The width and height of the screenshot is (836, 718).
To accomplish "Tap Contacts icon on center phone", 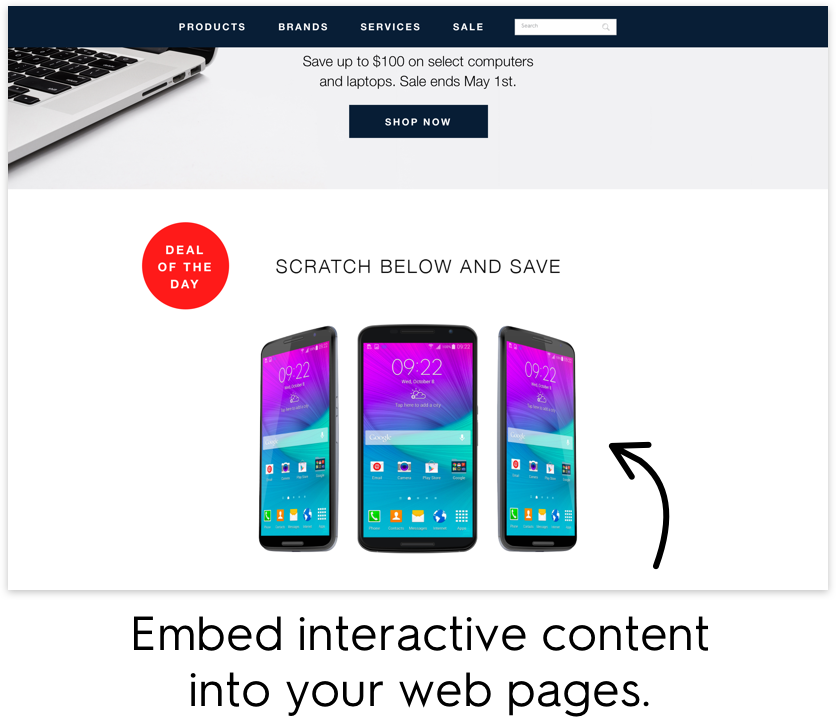I will (396, 516).
